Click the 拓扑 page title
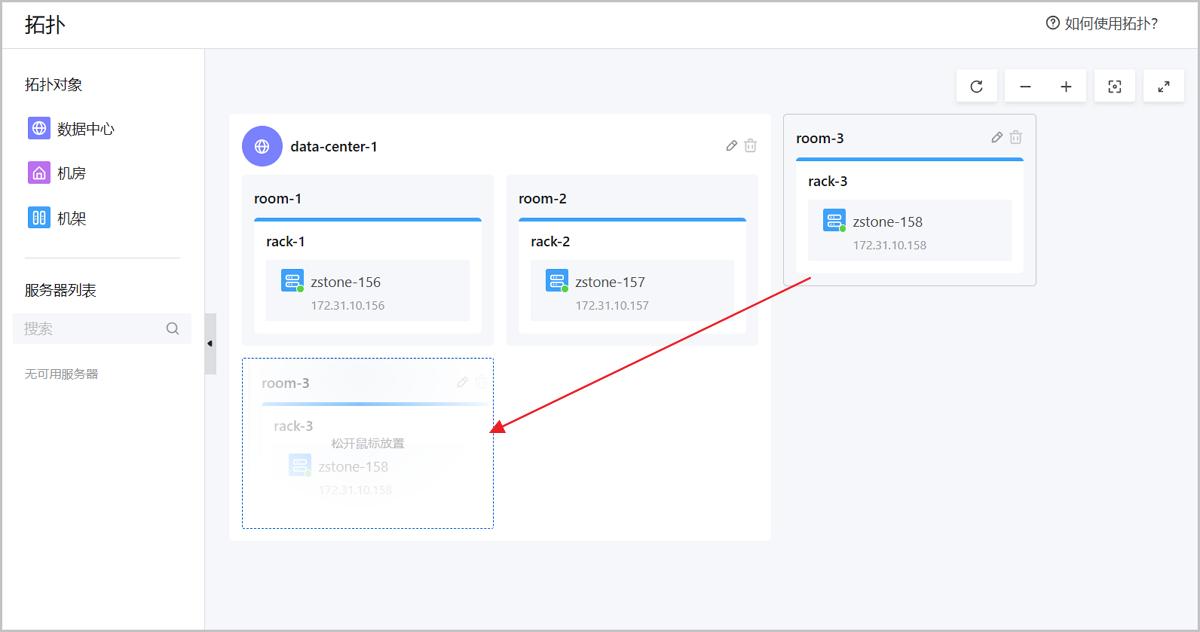Screen dimensions: 1200x632 pyautogui.click(x=45, y=25)
